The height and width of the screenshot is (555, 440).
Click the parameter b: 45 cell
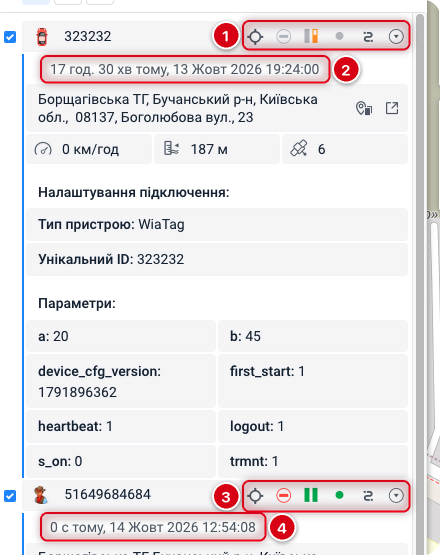[x=313, y=336]
